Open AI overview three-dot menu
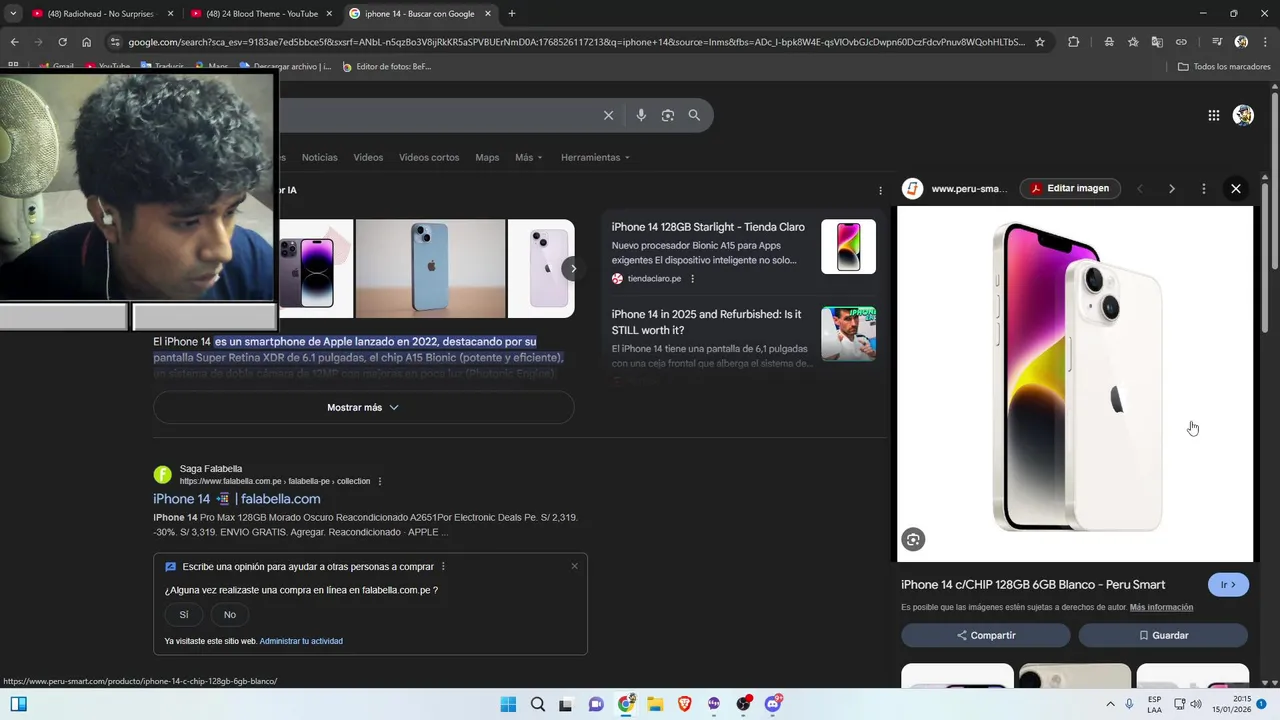 tap(880, 190)
